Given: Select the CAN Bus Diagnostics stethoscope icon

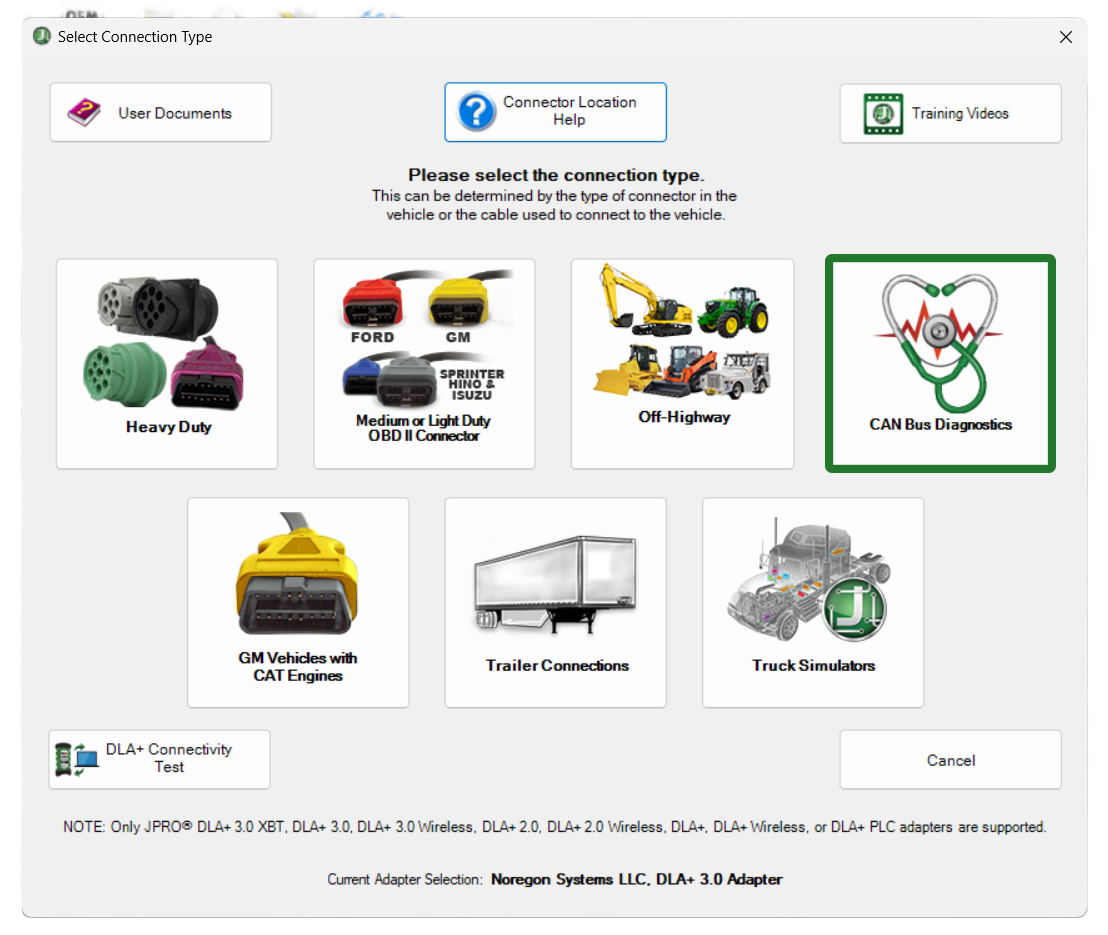Looking at the screenshot, I should click(x=940, y=345).
